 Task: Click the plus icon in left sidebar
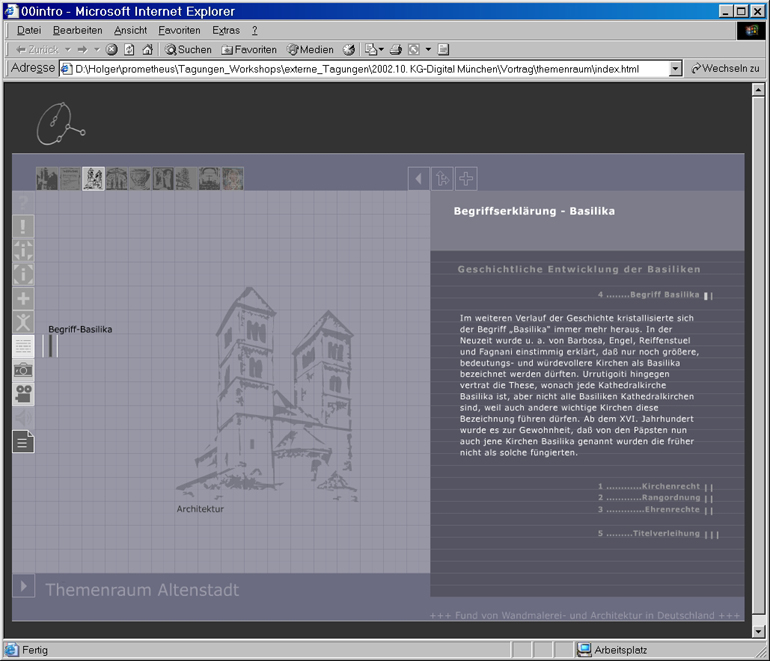23,298
